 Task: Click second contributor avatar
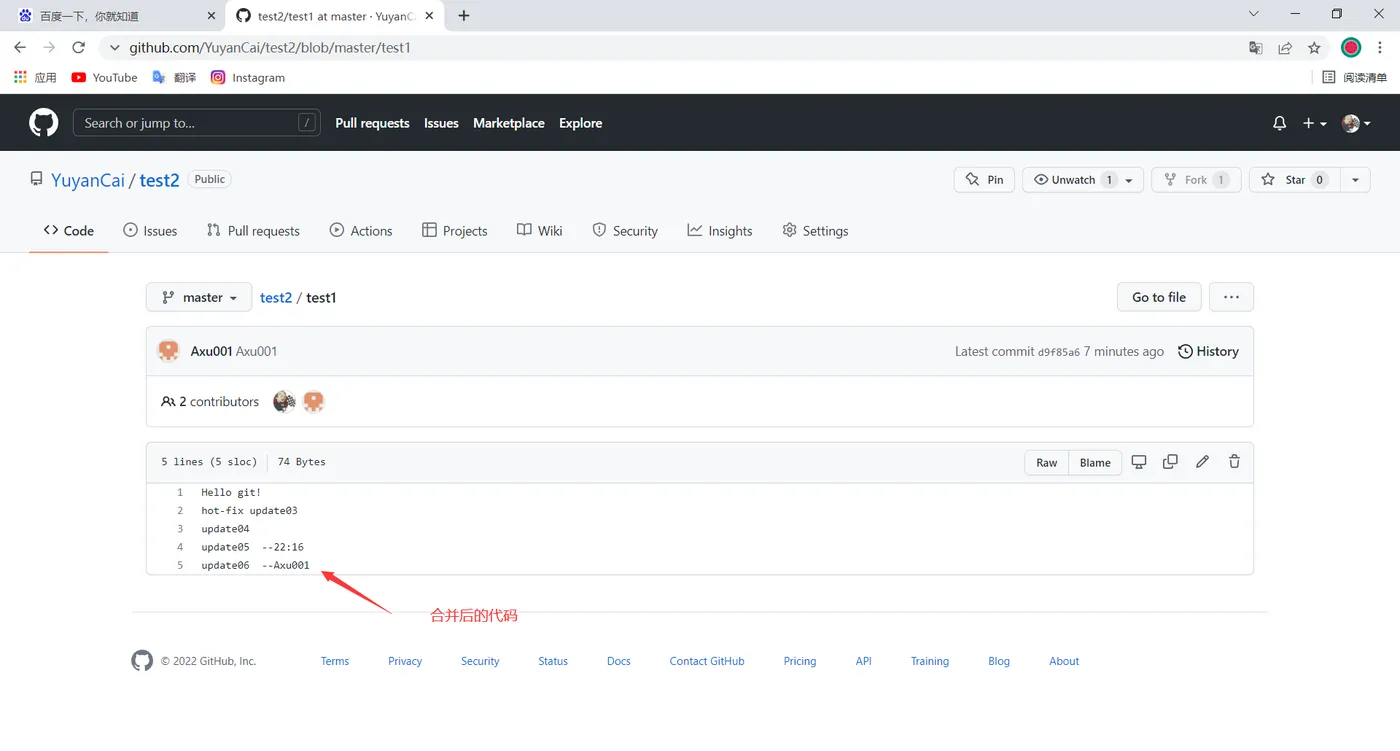pyautogui.click(x=314, y=401)
